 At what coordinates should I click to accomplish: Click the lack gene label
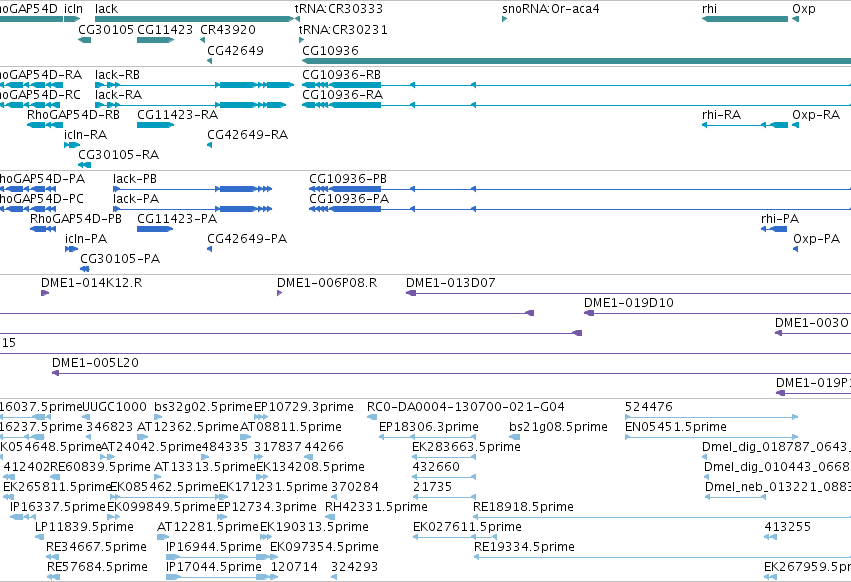click(x=106, y=9)
